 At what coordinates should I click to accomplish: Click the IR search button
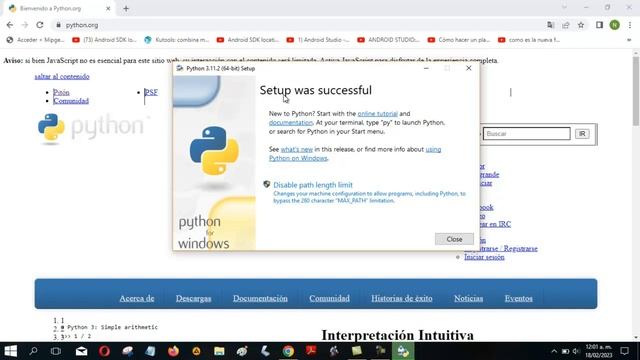coord(582,134)
